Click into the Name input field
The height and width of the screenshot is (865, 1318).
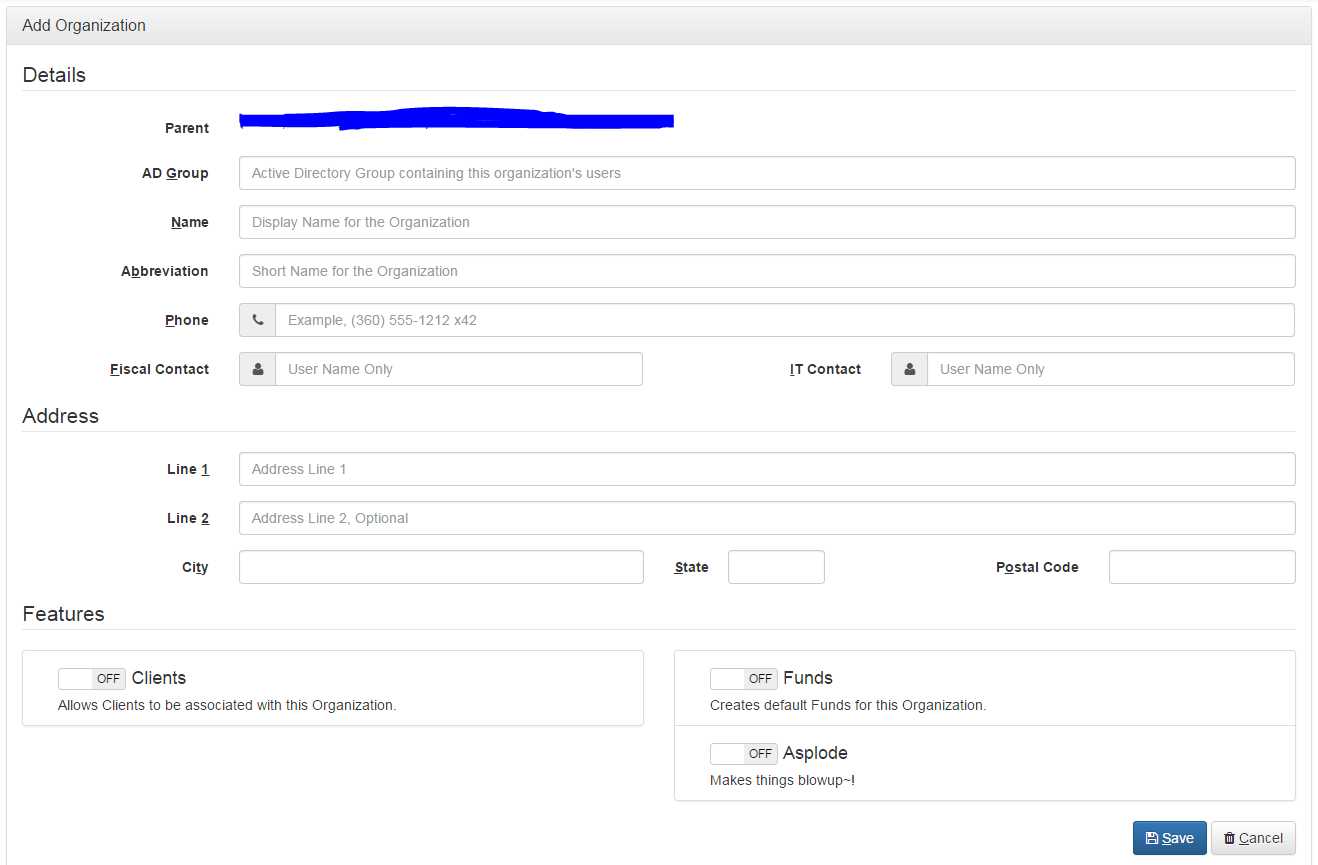[x=767, y=222]
